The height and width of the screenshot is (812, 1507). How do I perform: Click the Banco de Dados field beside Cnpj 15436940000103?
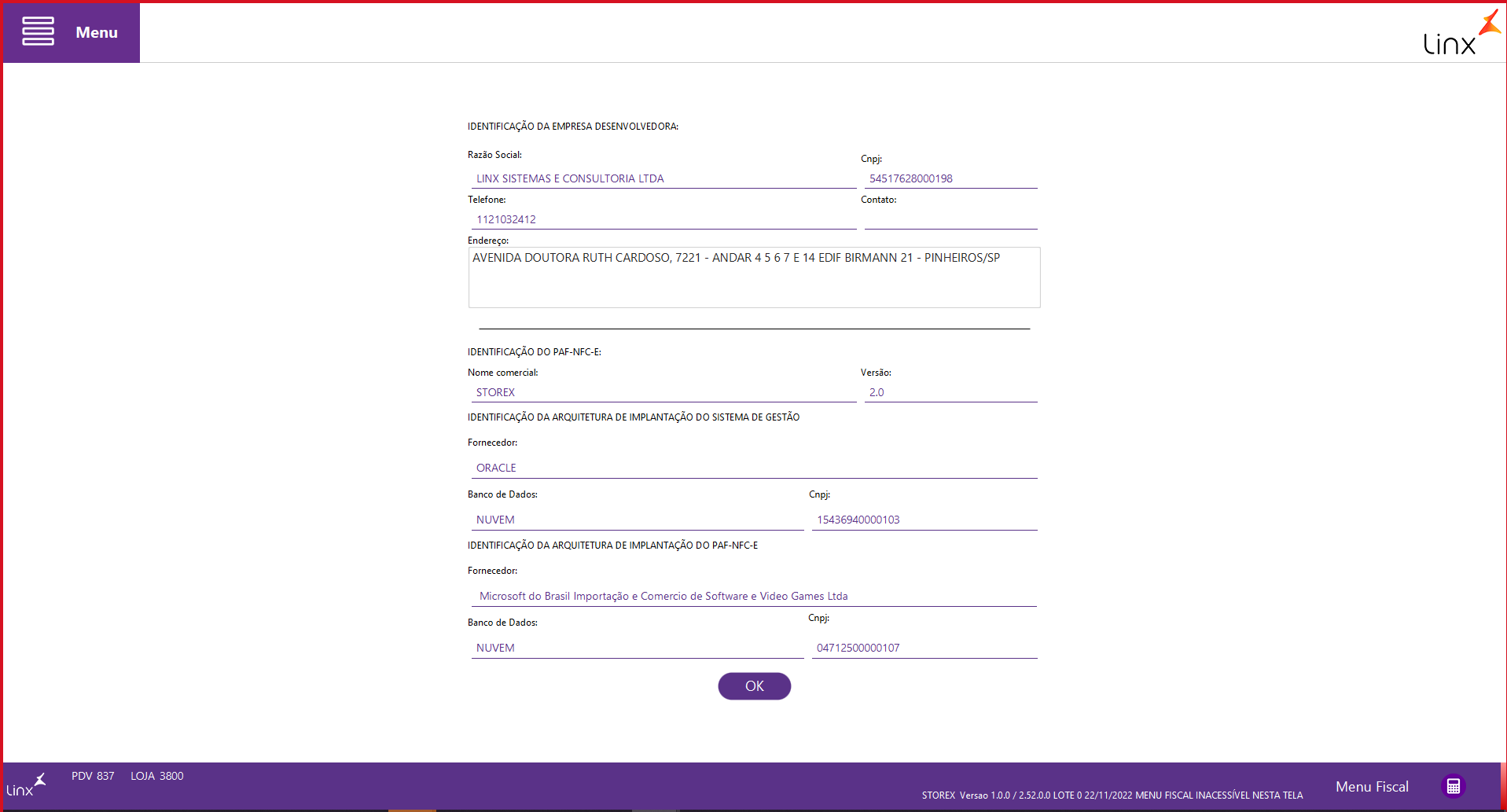[x=638, y=520]
